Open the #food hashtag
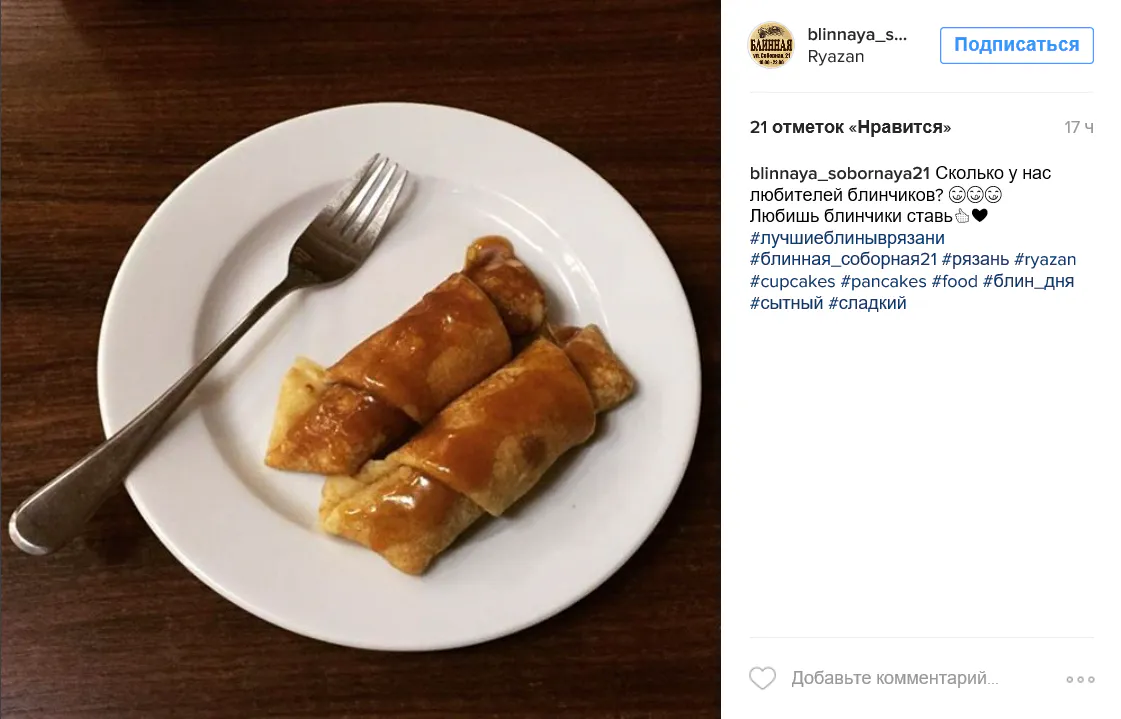Image resolution: width=1121 pixels, height=719 pixels. 954,282
